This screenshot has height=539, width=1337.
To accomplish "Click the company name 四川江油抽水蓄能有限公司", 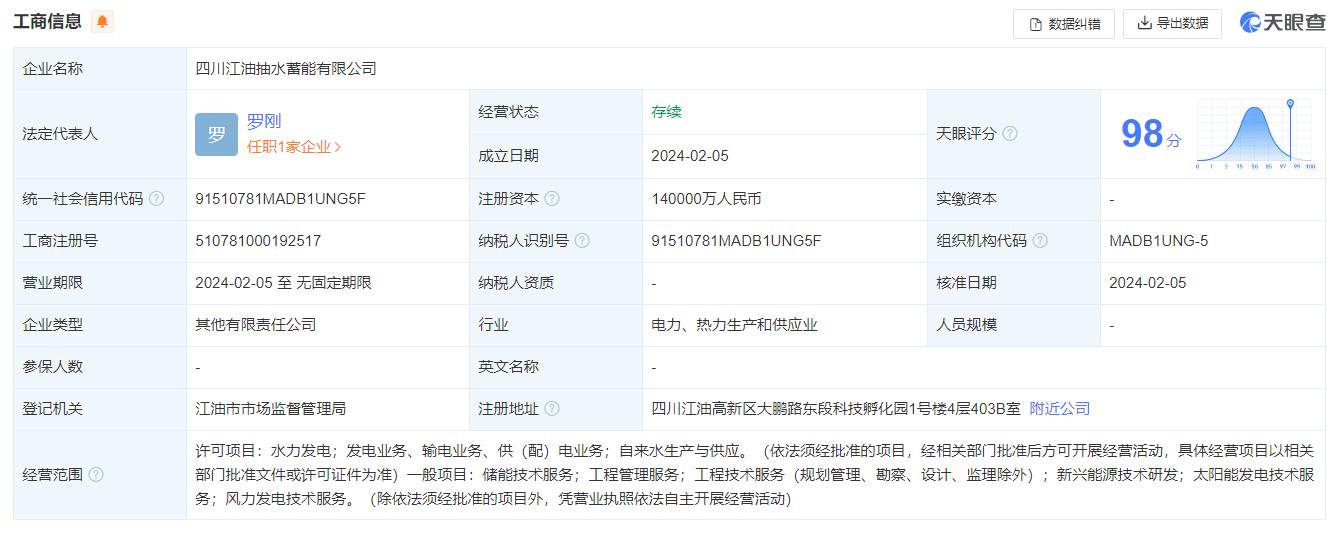I will 286,69.
